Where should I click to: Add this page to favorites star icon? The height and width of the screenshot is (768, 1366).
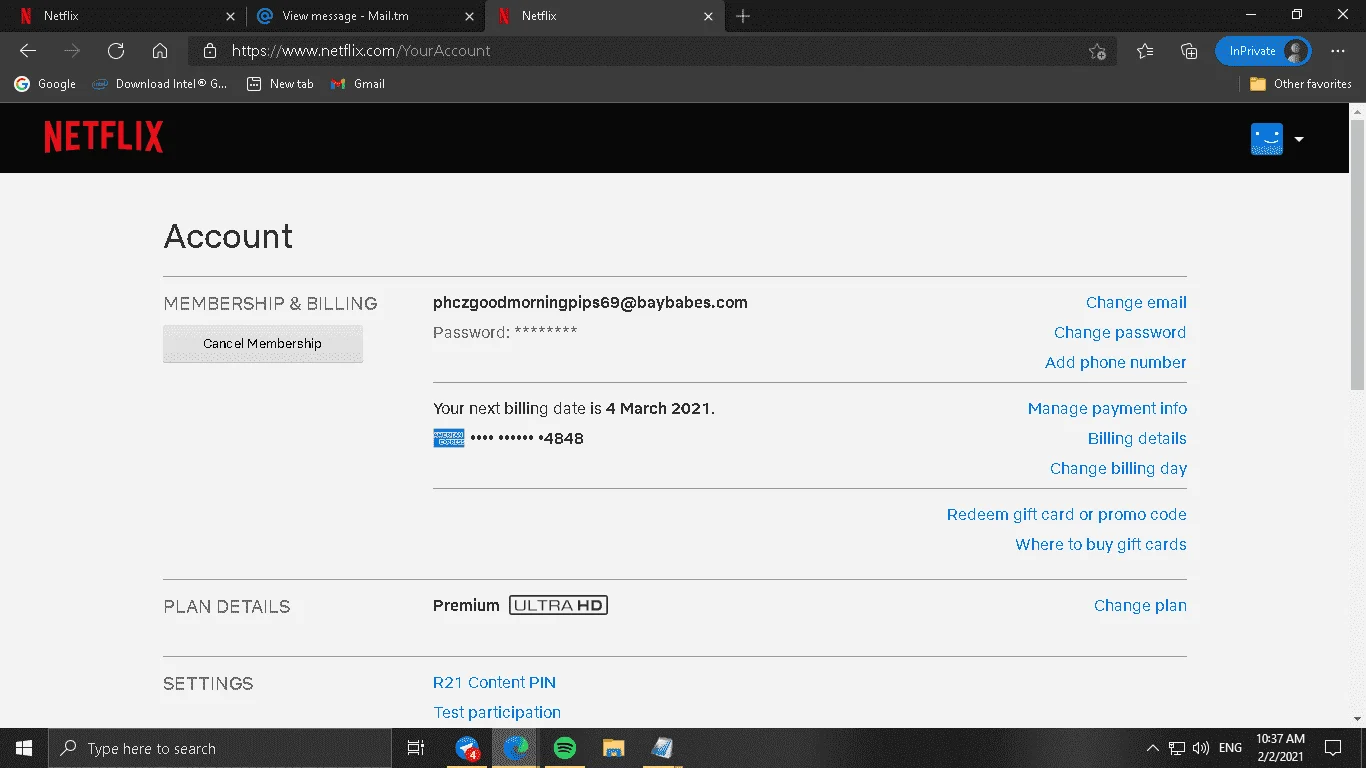[1097, 51]
